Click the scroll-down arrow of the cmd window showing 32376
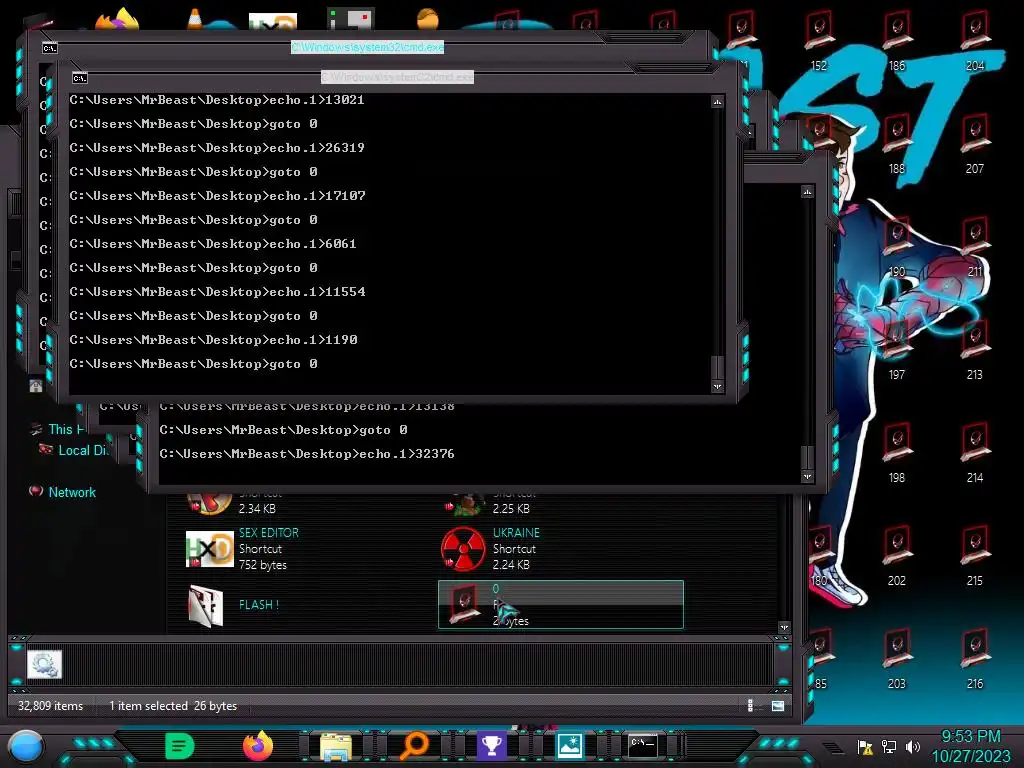The height and width of the screenshot is (768, 1024). point(808,476)
